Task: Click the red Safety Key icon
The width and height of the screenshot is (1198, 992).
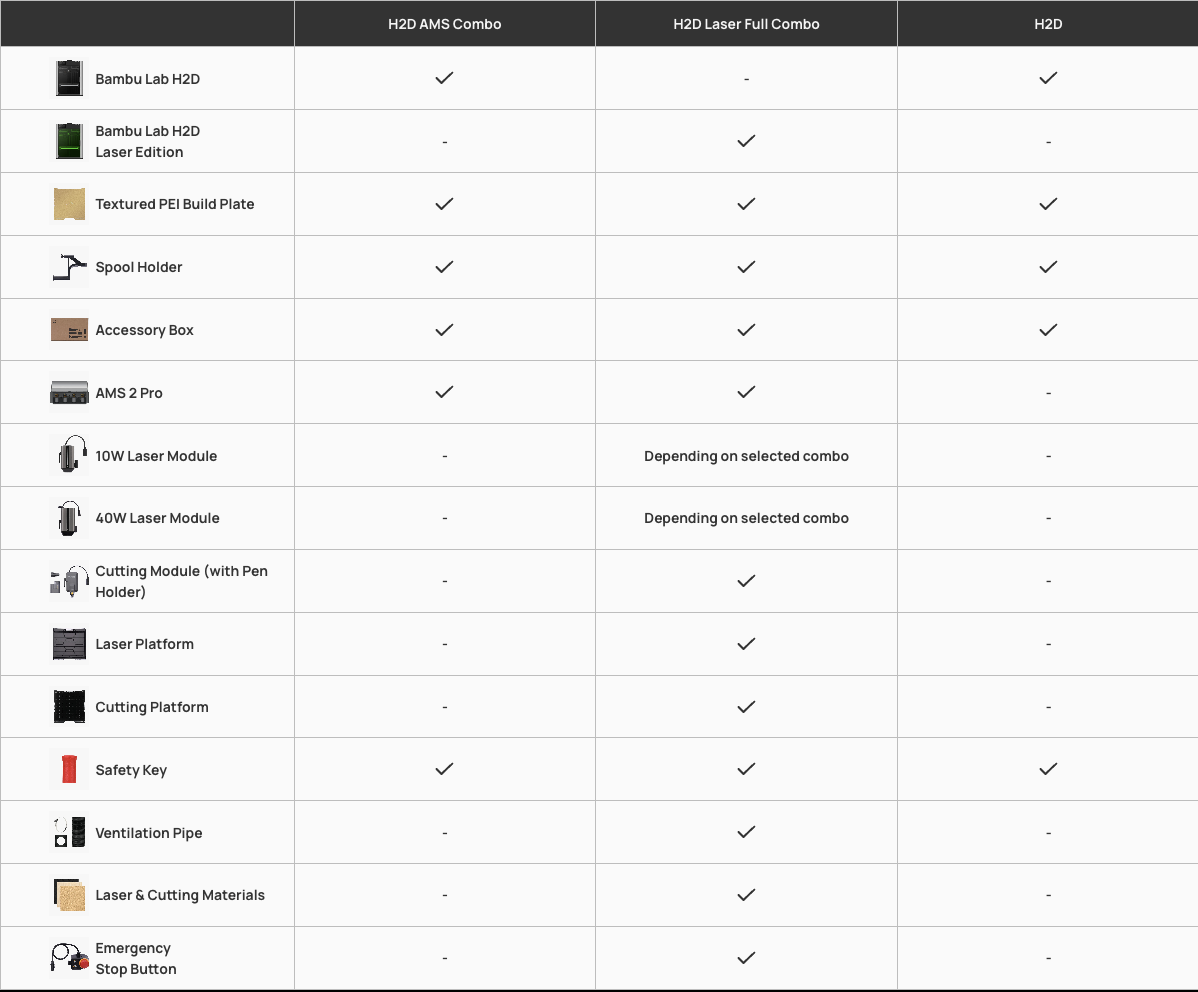Action: pos(69,770)
